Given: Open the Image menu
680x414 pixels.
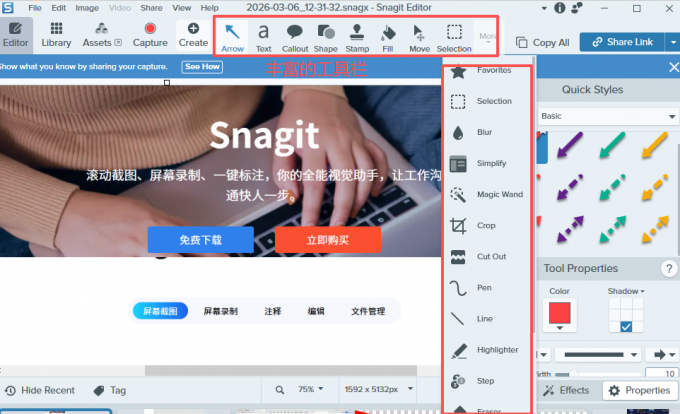Looking at the screenshot, I should click(x=87, y=8).
